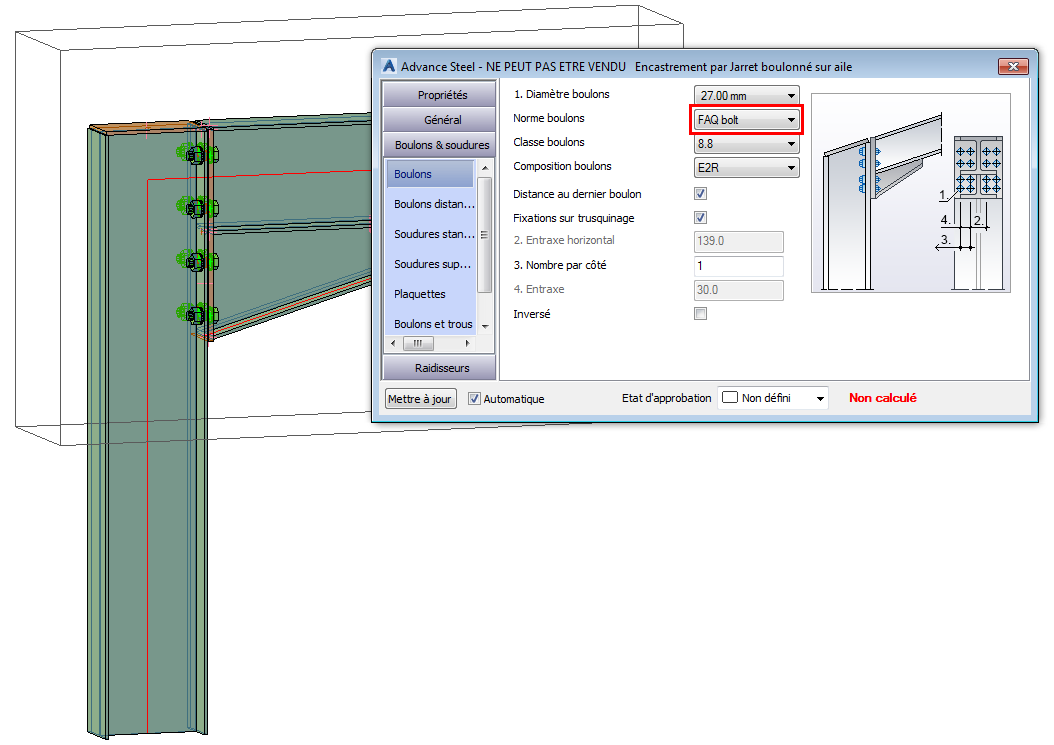Click left arrow of sidebar horizontal scrollbar
Viewport: 1054px width, 745px height.
[x=393, y=343]
